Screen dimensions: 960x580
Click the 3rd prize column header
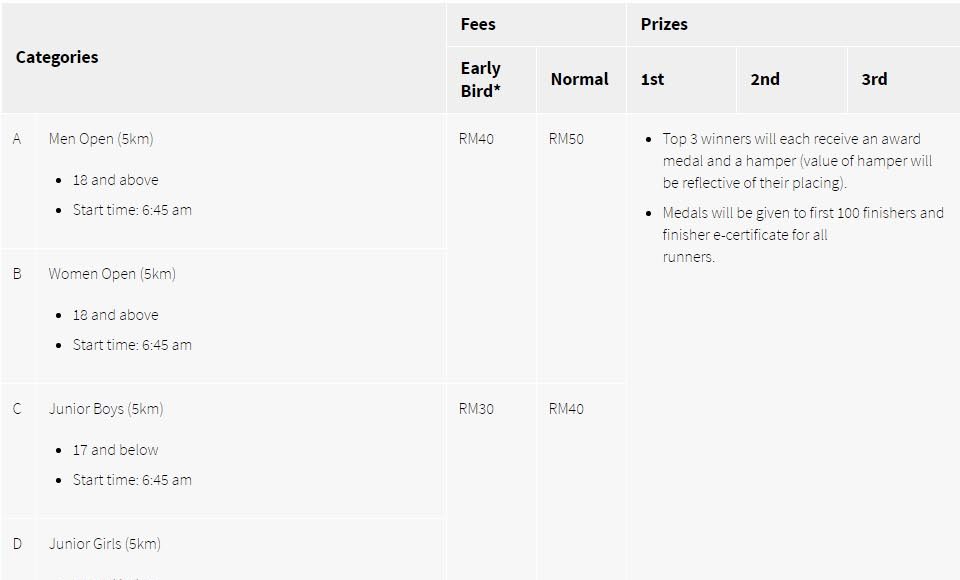coord(874,79)
